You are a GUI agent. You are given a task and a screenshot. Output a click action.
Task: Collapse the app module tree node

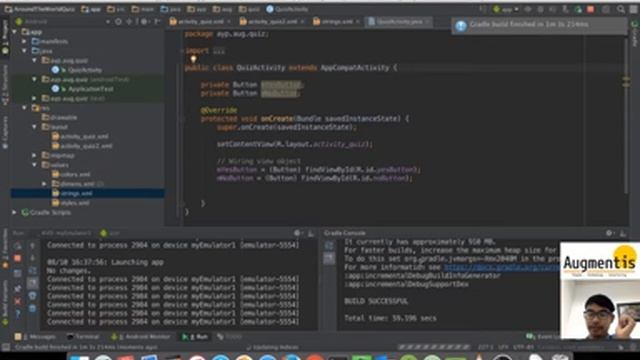point(15,31)
